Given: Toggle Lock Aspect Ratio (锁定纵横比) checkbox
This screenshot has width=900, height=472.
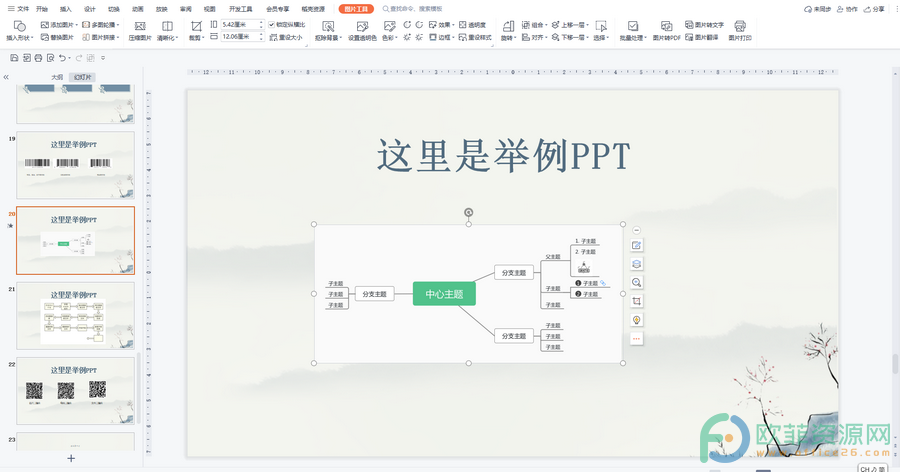Looking at the screenshot, I should click(272, 25).
